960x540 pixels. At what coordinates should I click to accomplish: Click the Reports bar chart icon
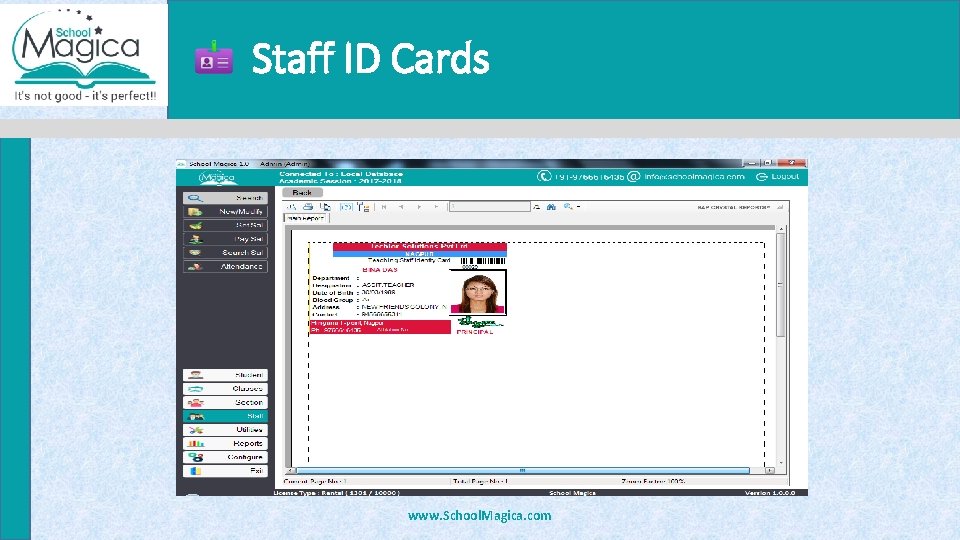[x=195, y=443]
